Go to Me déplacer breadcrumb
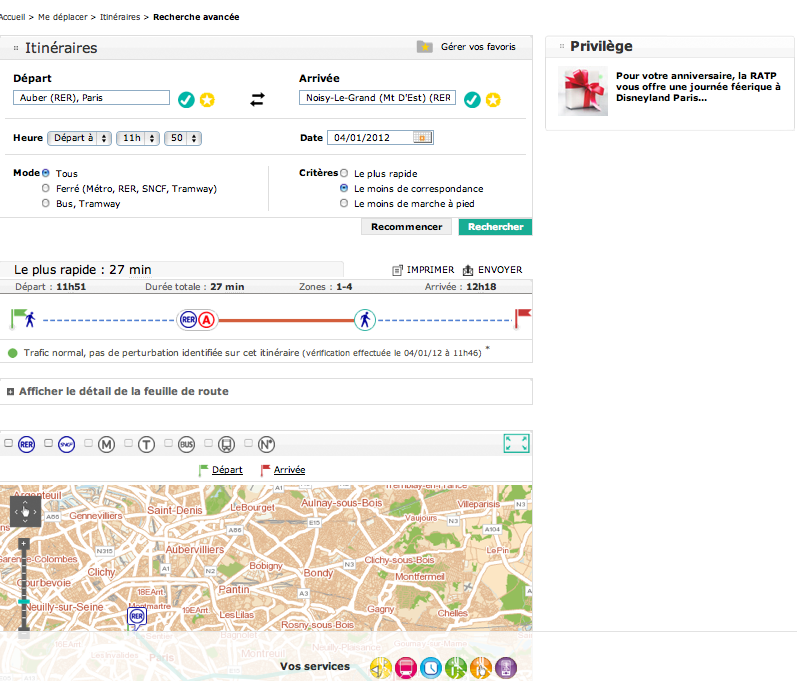The height and width of the screenshot is (681, 797). coord(63,17)
